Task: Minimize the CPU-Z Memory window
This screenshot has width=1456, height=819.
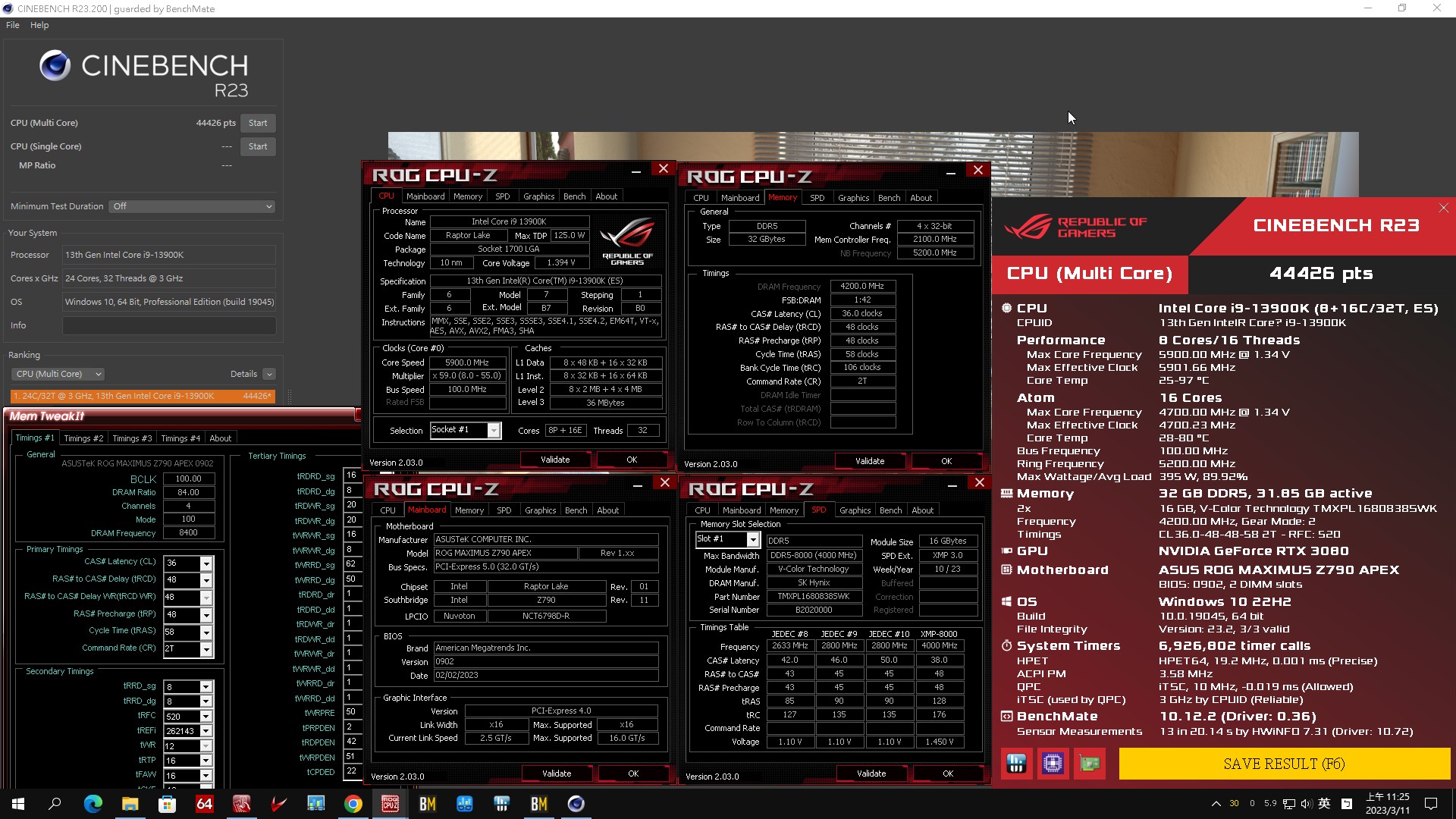Action: [x=950, y=174]
